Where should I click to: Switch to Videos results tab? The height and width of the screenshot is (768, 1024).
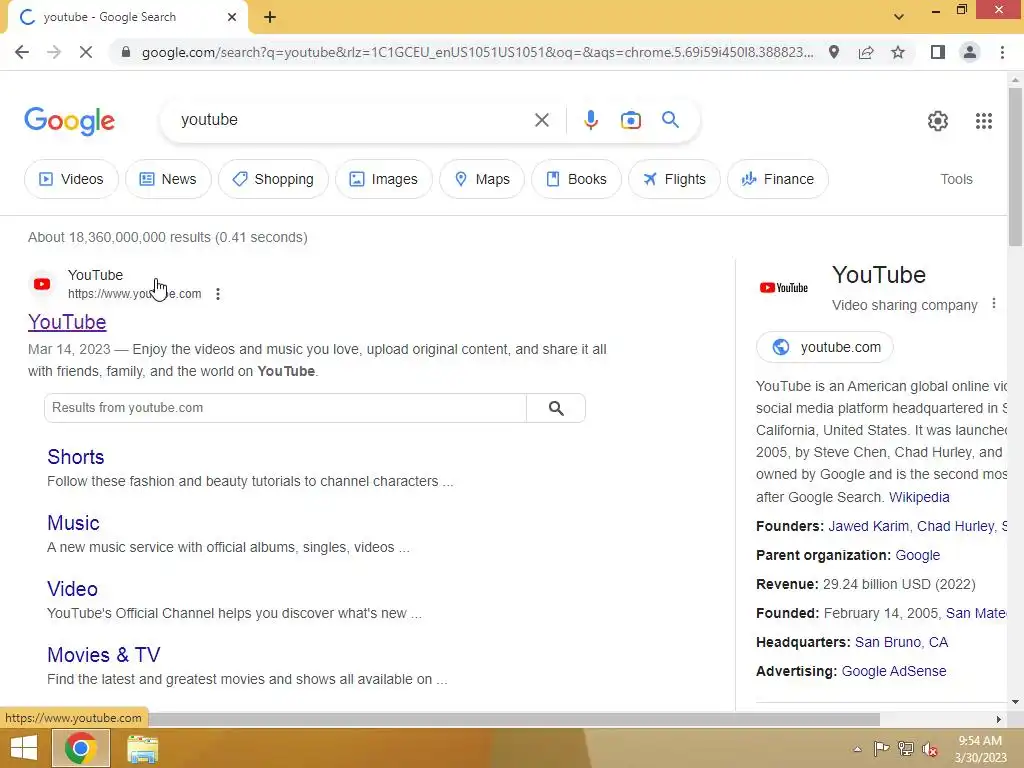pyautogui.click(x=72, y=179)
